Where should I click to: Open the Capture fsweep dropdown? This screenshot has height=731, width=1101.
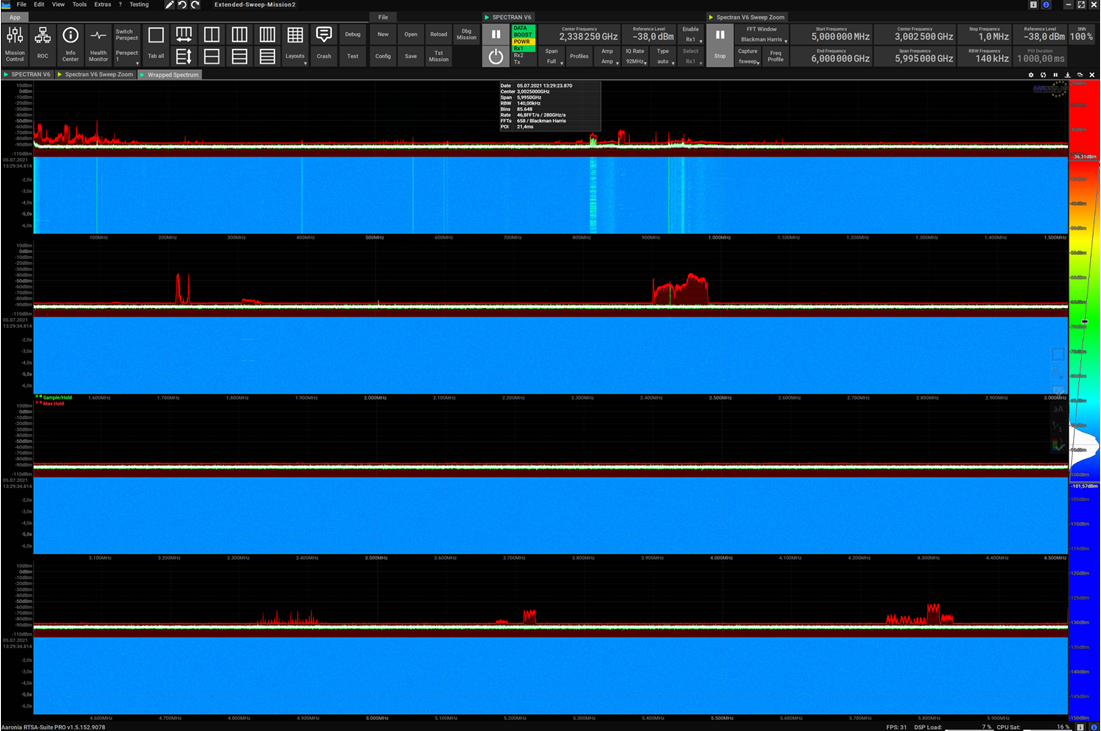749,56
